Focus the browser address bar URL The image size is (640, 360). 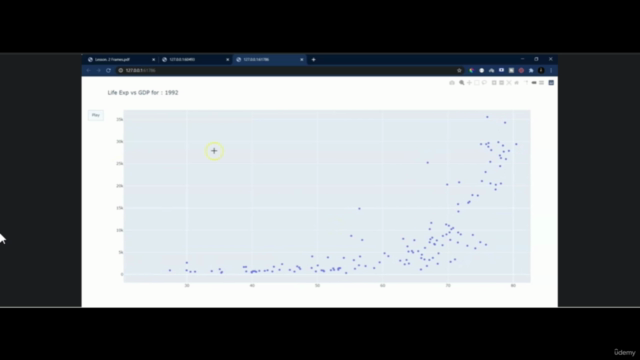click(140, 71)
